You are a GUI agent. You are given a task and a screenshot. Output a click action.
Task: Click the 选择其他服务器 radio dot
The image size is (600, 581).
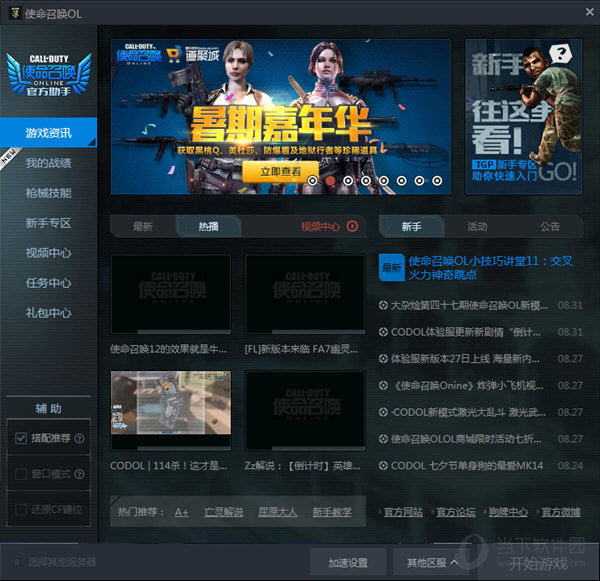click(17, 562)
